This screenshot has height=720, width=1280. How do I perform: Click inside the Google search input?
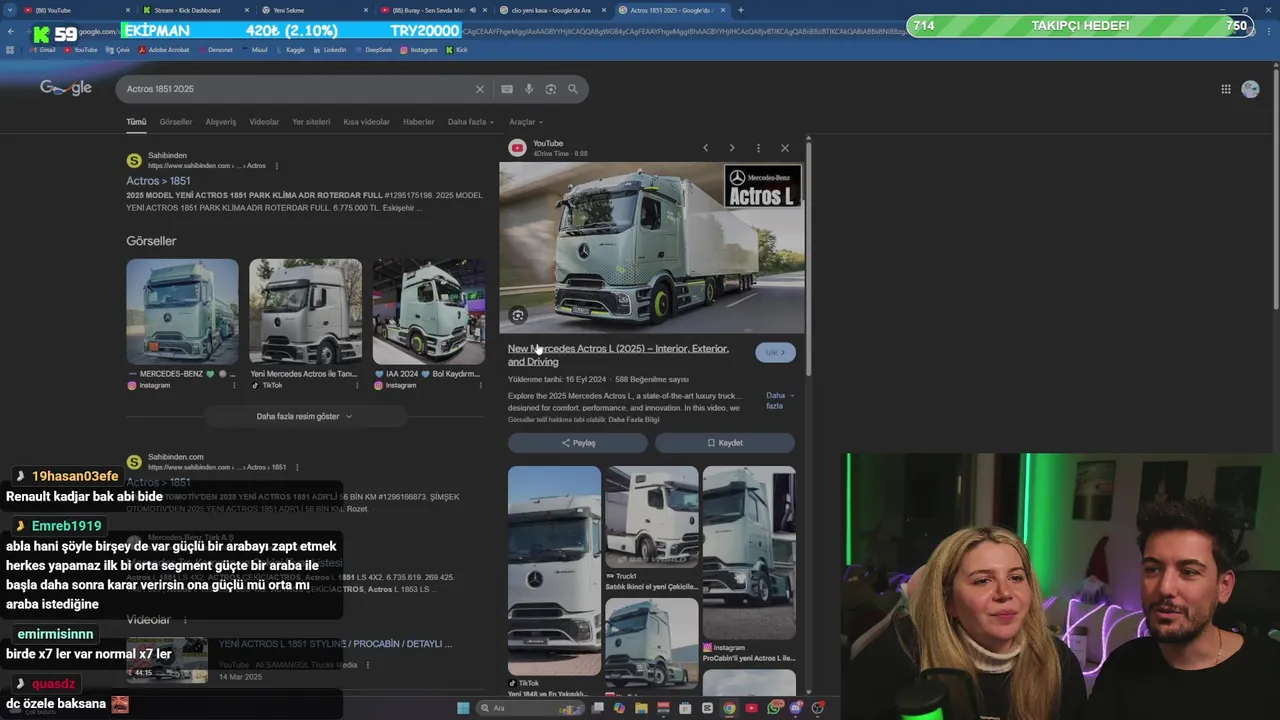tap(295, 89)
